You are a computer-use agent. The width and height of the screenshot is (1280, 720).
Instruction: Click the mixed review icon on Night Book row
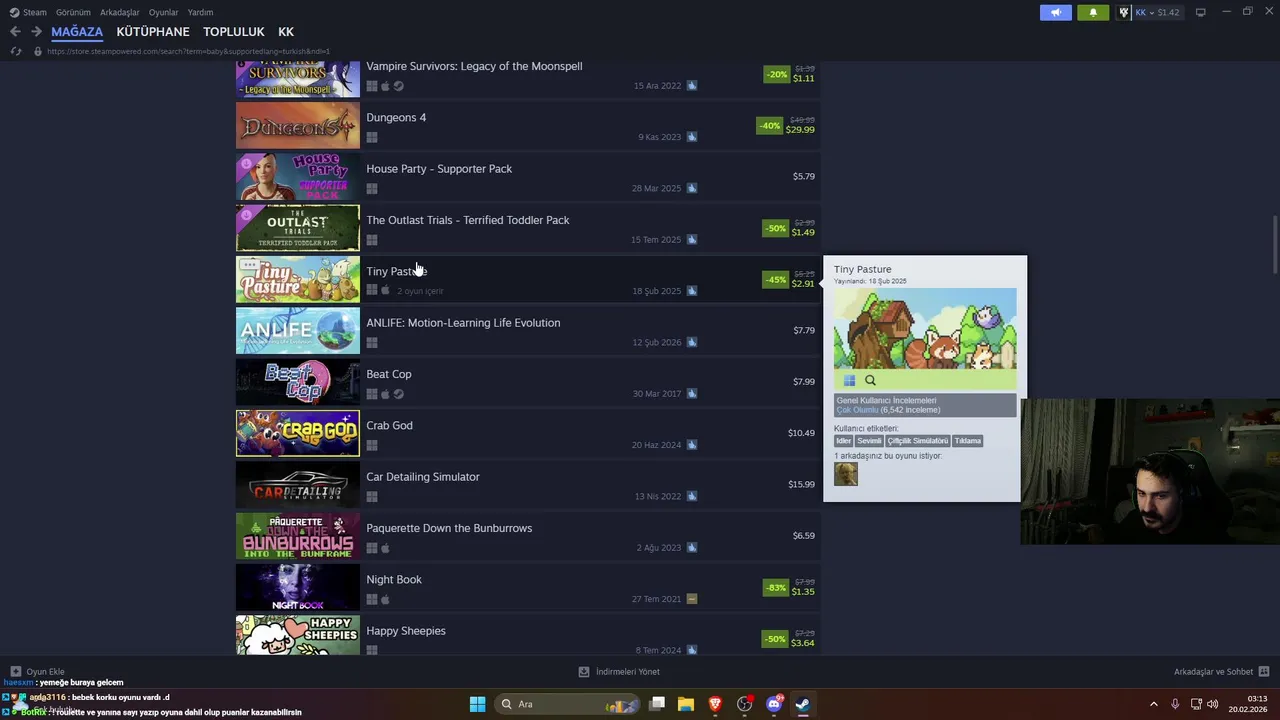click(x=692, y=599)
